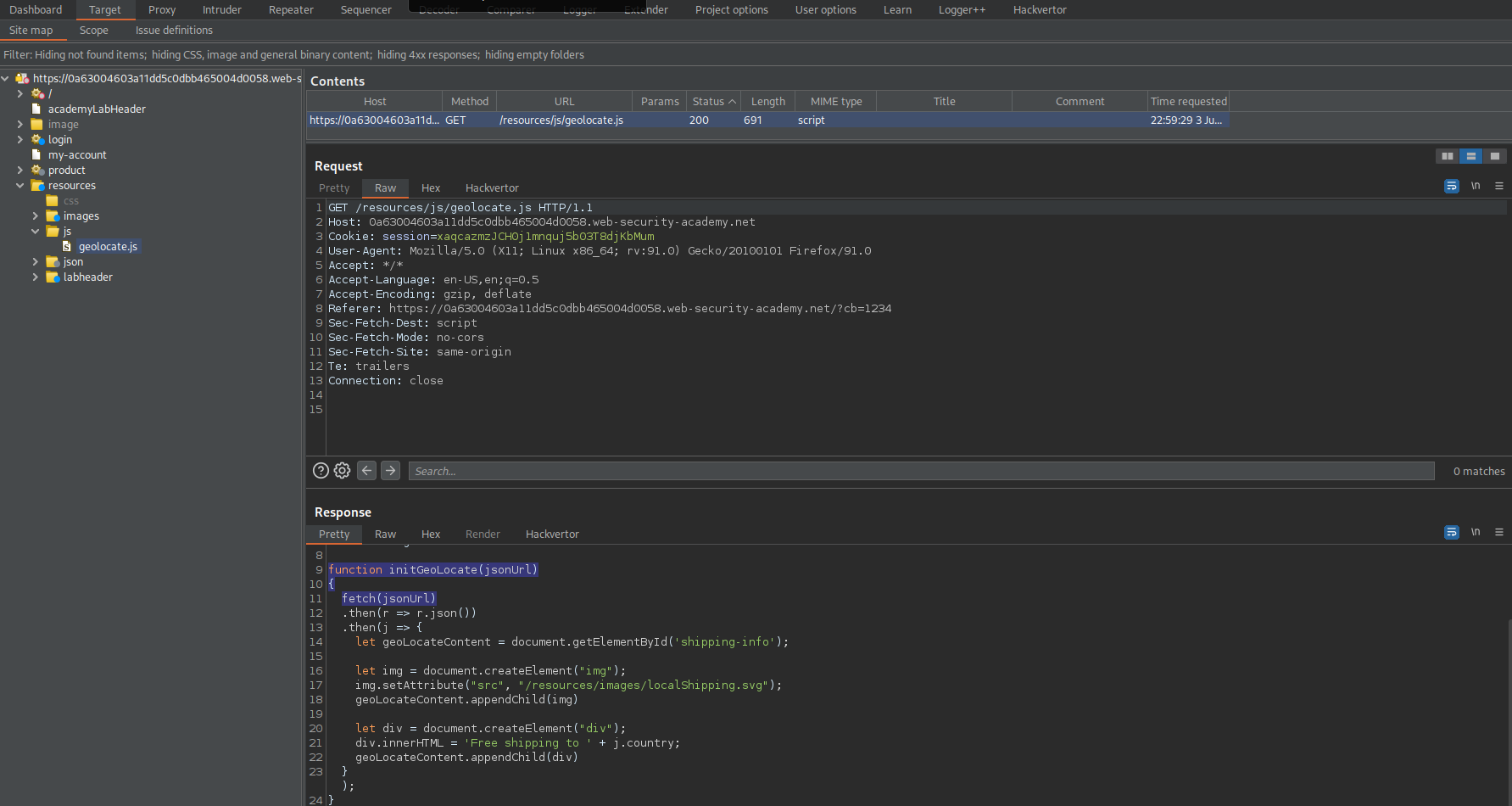Toggle non-printable chars \n in Response panel
The height and width of the screenshot is (806, 1512).
pyautogui.click(x=1476, y=532)
